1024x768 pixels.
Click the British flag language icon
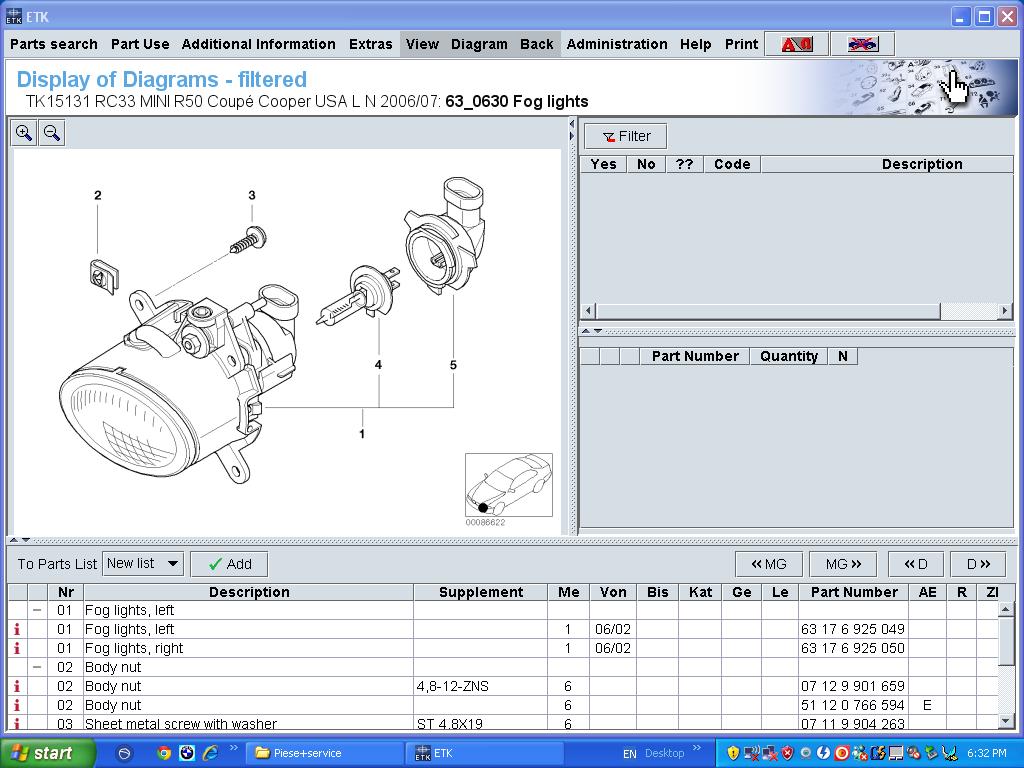coord(861,44)
